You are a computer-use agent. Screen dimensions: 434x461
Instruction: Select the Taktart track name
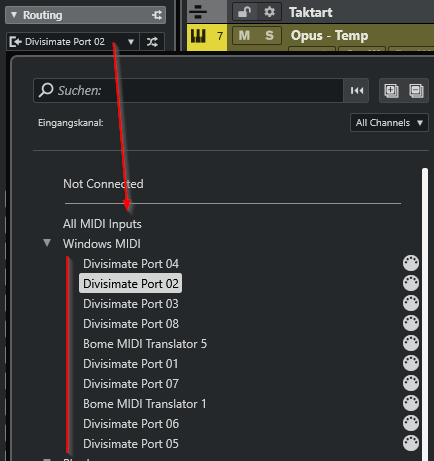tap(310, 13)
